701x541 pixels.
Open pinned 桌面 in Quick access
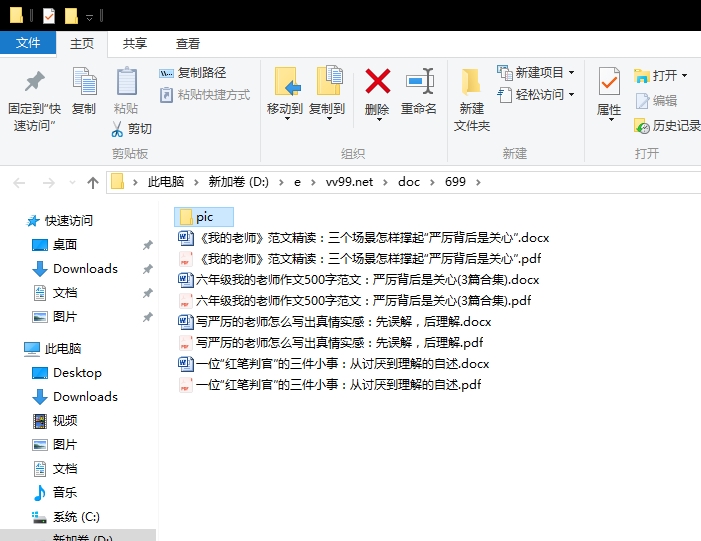click(x=55, y=245)
